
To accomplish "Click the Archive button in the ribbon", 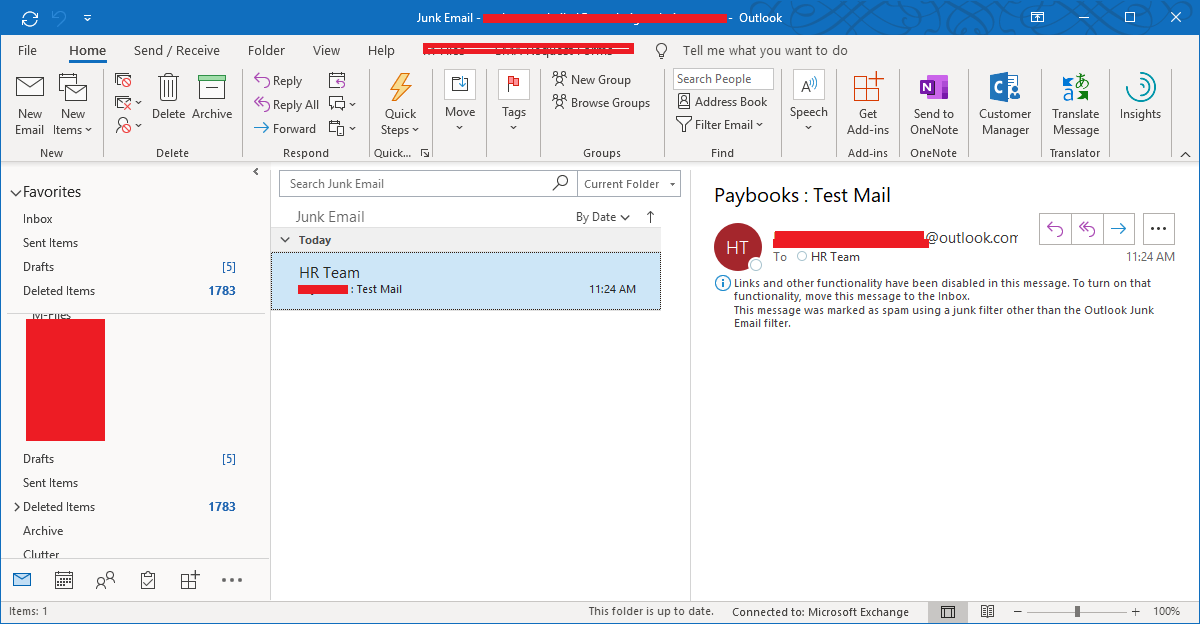I will click(212, 97).
